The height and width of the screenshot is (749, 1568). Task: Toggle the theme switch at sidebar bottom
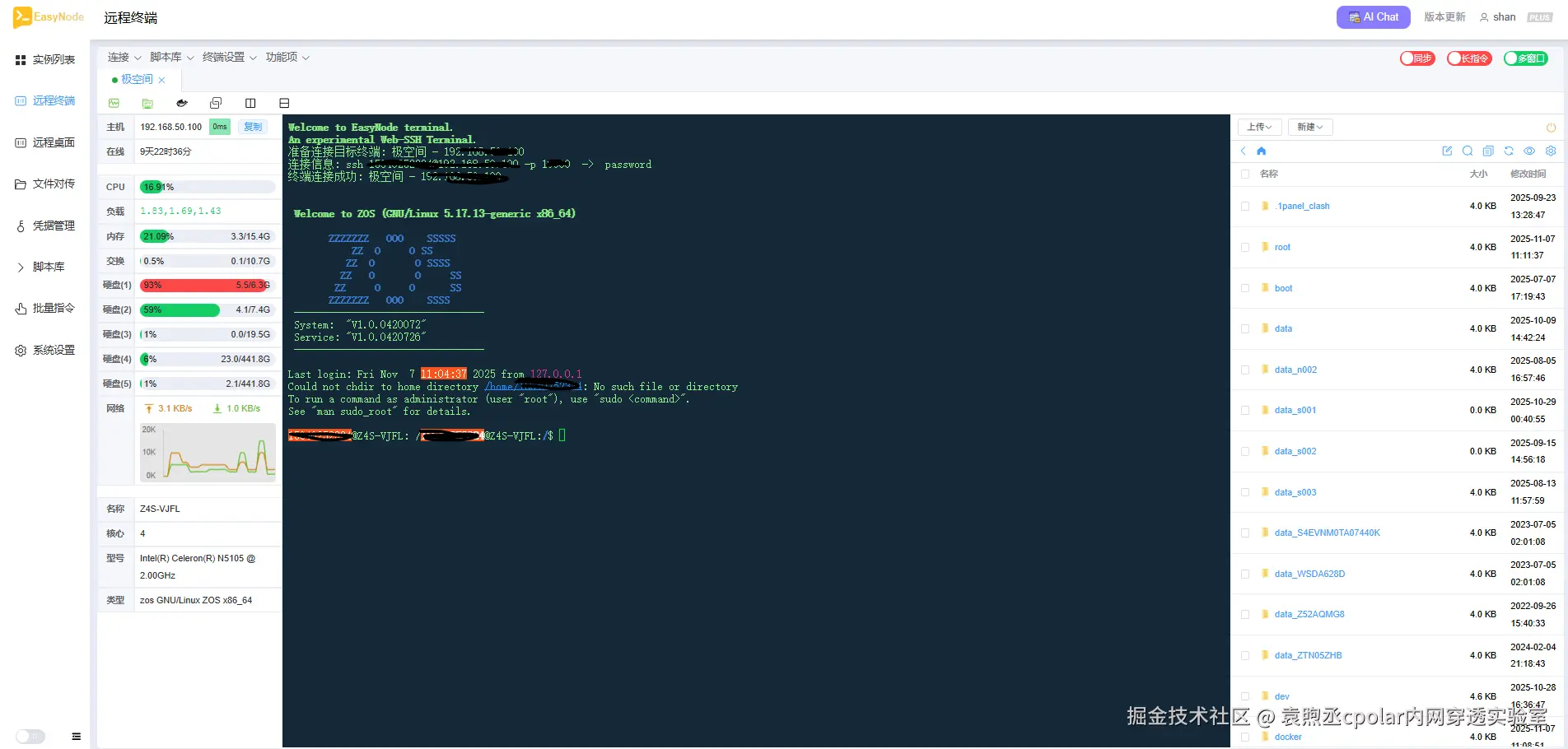pos(30,737)
